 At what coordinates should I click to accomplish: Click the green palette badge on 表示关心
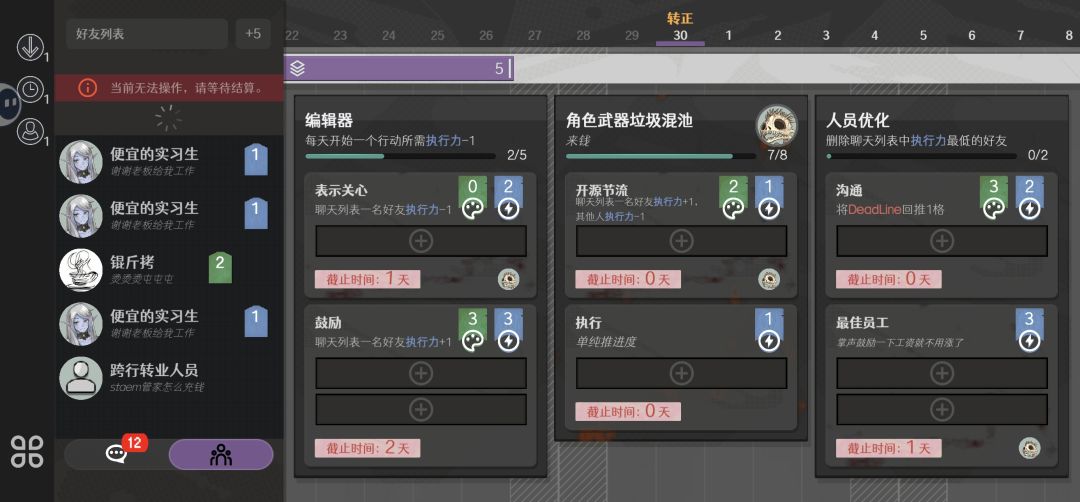[x=472, y=198]
